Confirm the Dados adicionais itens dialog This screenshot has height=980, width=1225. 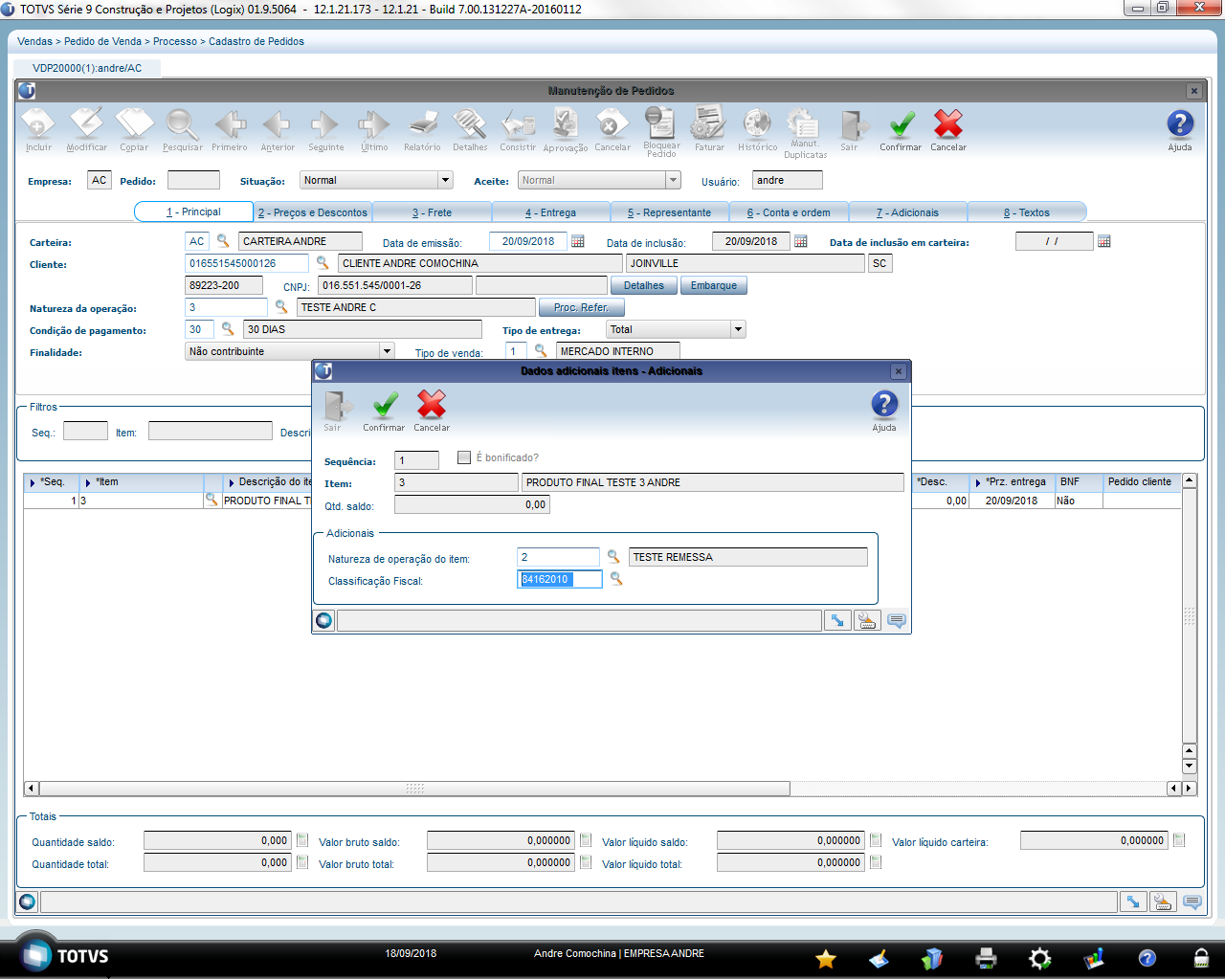tap(384, 411)
